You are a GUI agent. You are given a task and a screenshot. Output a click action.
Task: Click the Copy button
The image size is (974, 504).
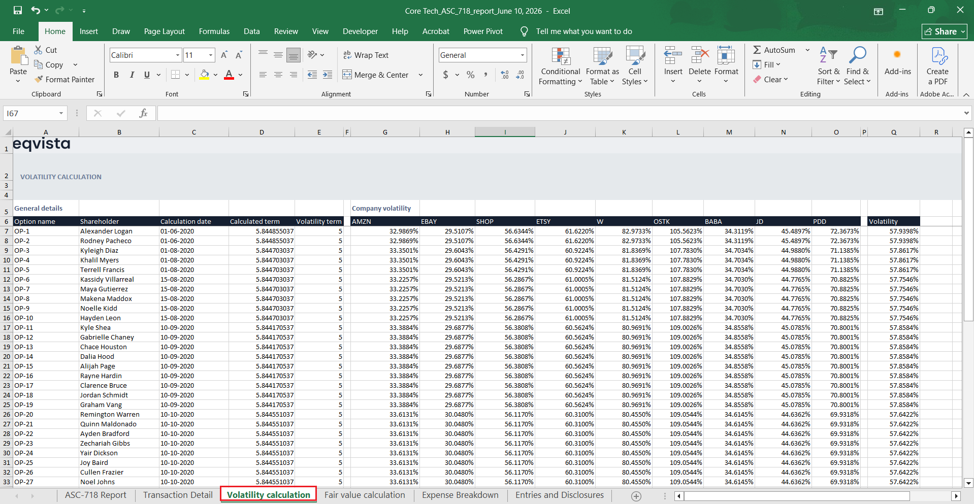48,65
